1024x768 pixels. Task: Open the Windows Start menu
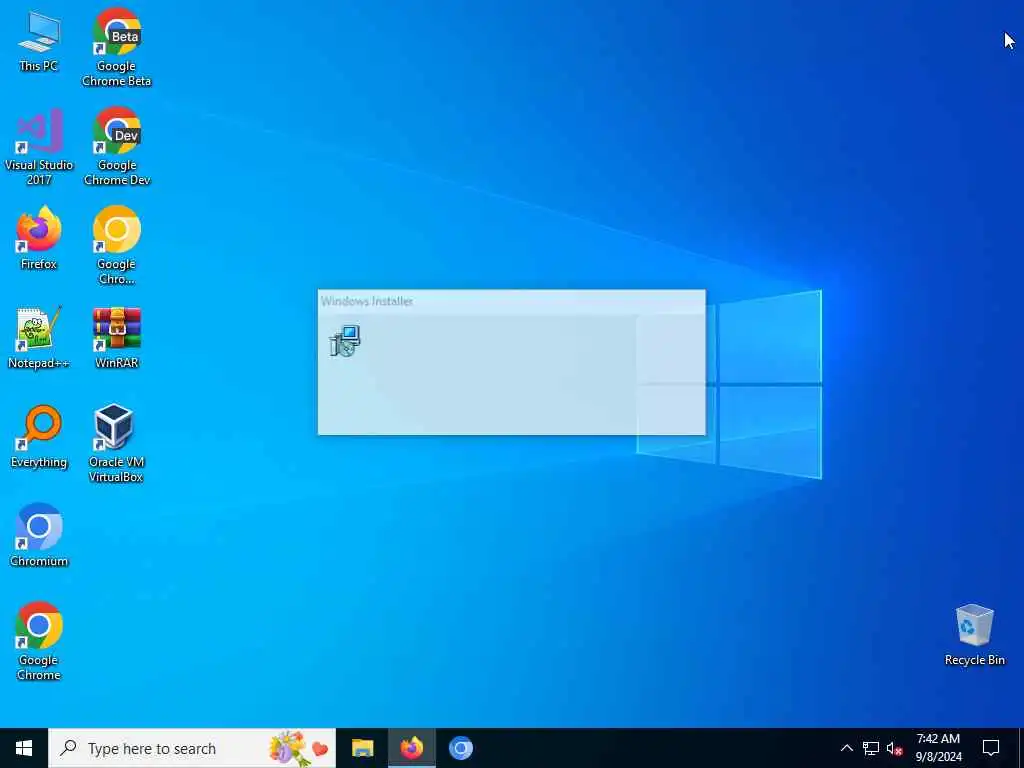point(24,748)
